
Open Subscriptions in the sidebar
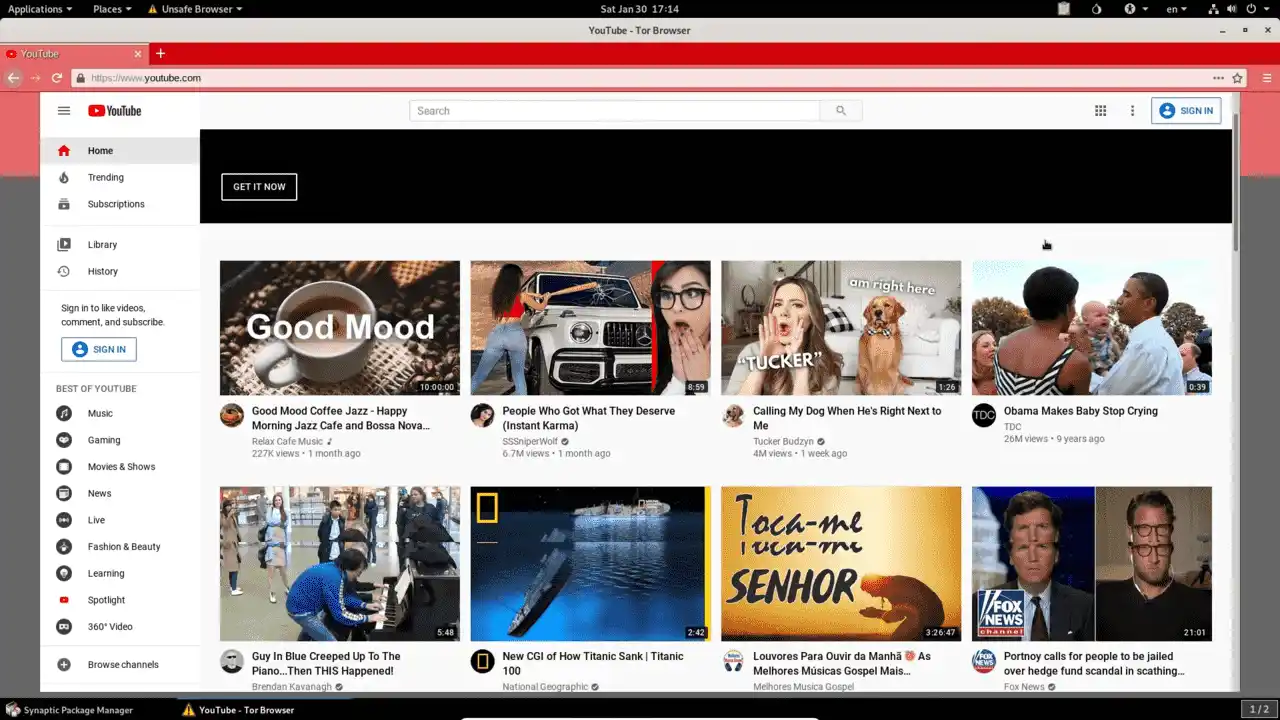120,204
